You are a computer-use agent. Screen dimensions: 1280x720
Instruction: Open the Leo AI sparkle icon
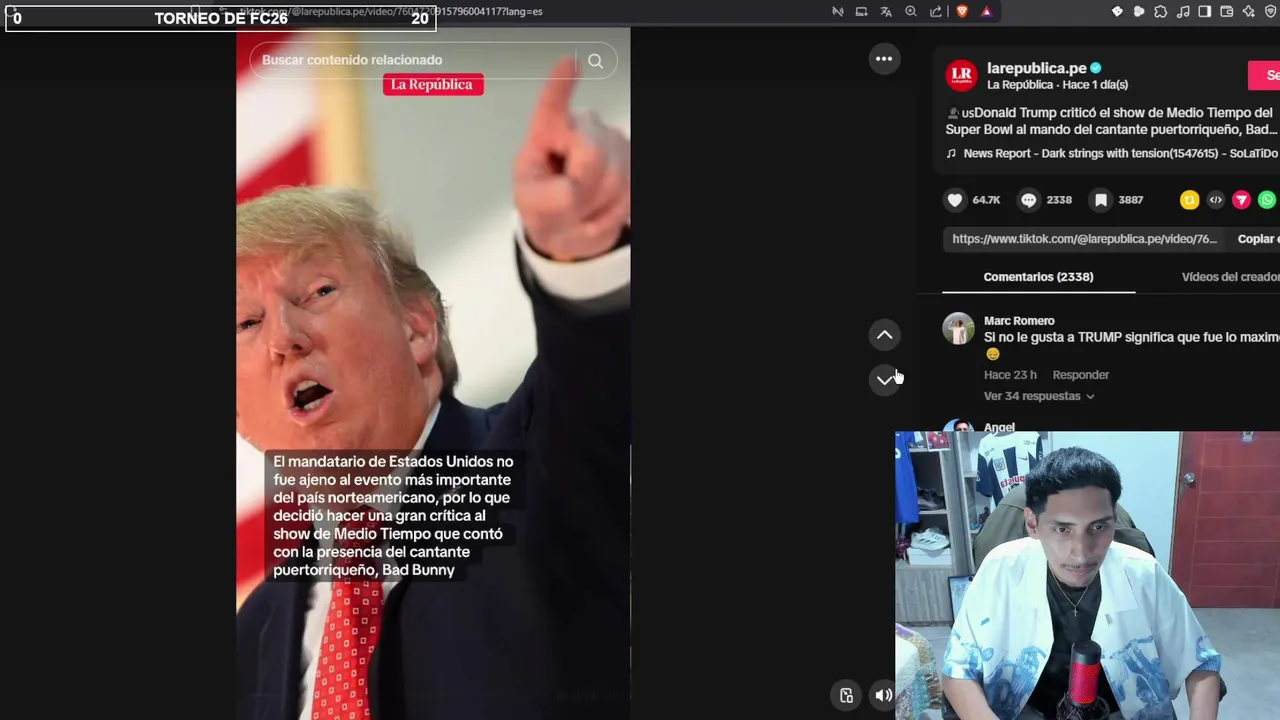(x=1249, y=12)
